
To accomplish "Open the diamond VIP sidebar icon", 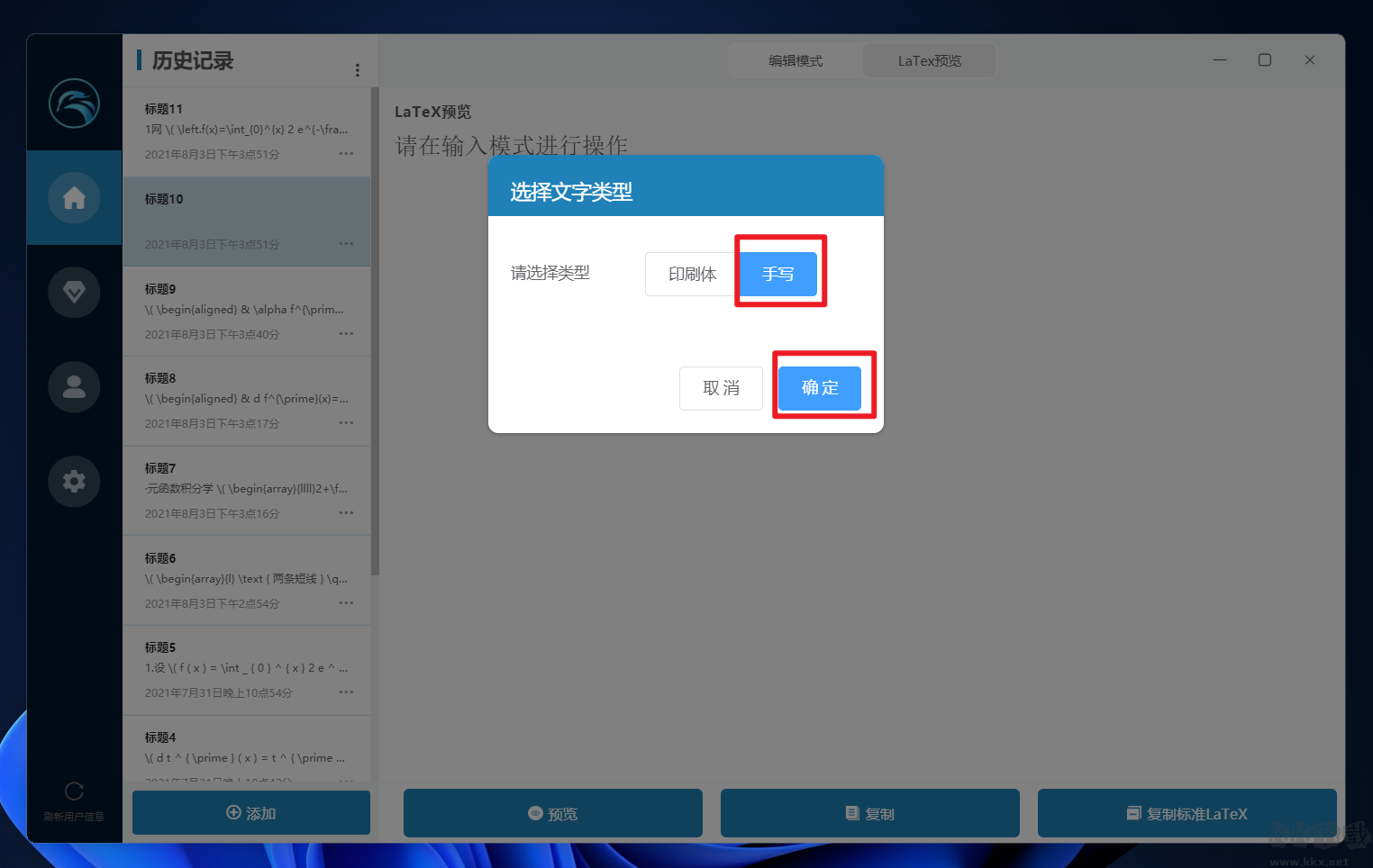I will (74, 292).
